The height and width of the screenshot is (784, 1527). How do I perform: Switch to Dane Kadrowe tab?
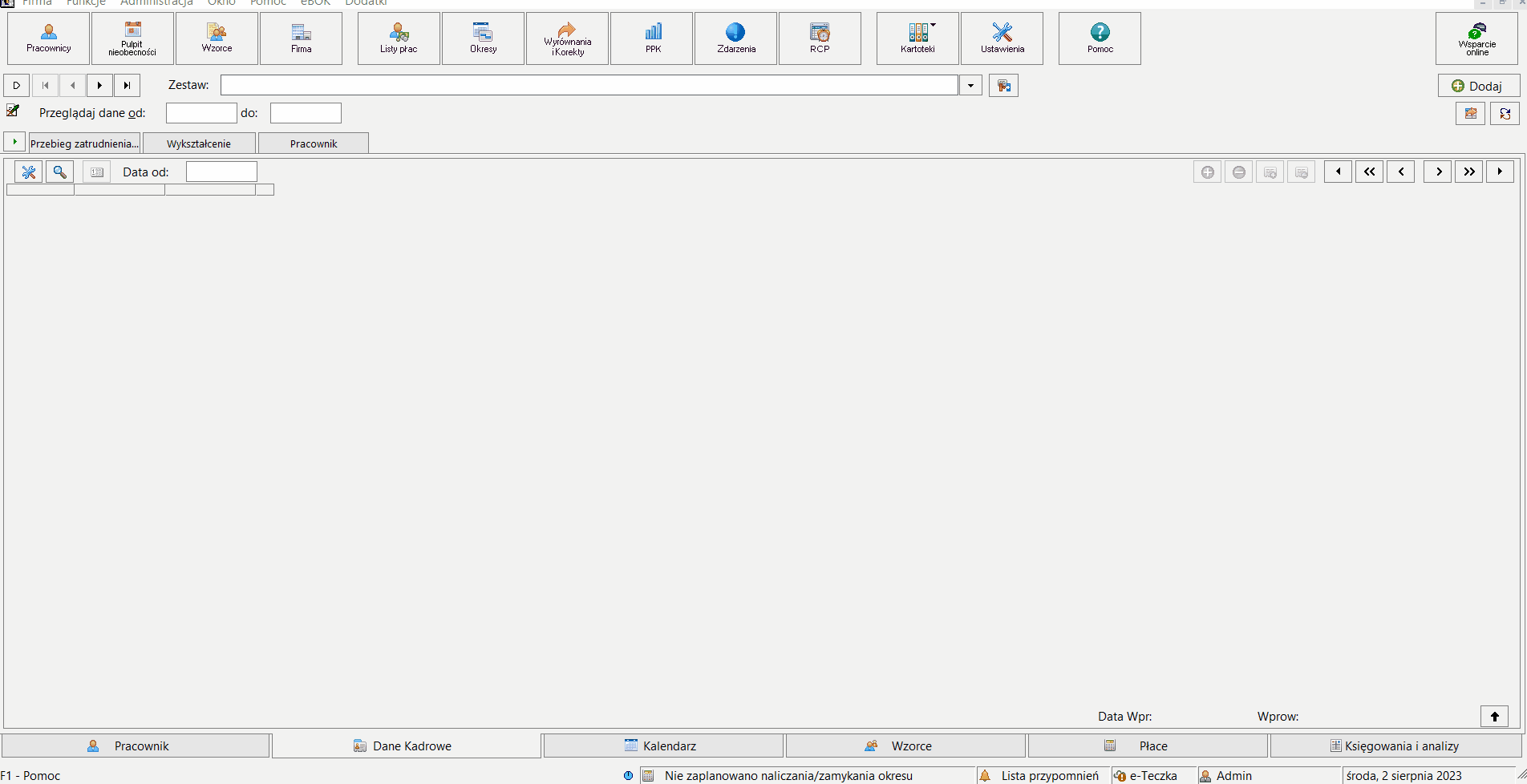[407, 746]
